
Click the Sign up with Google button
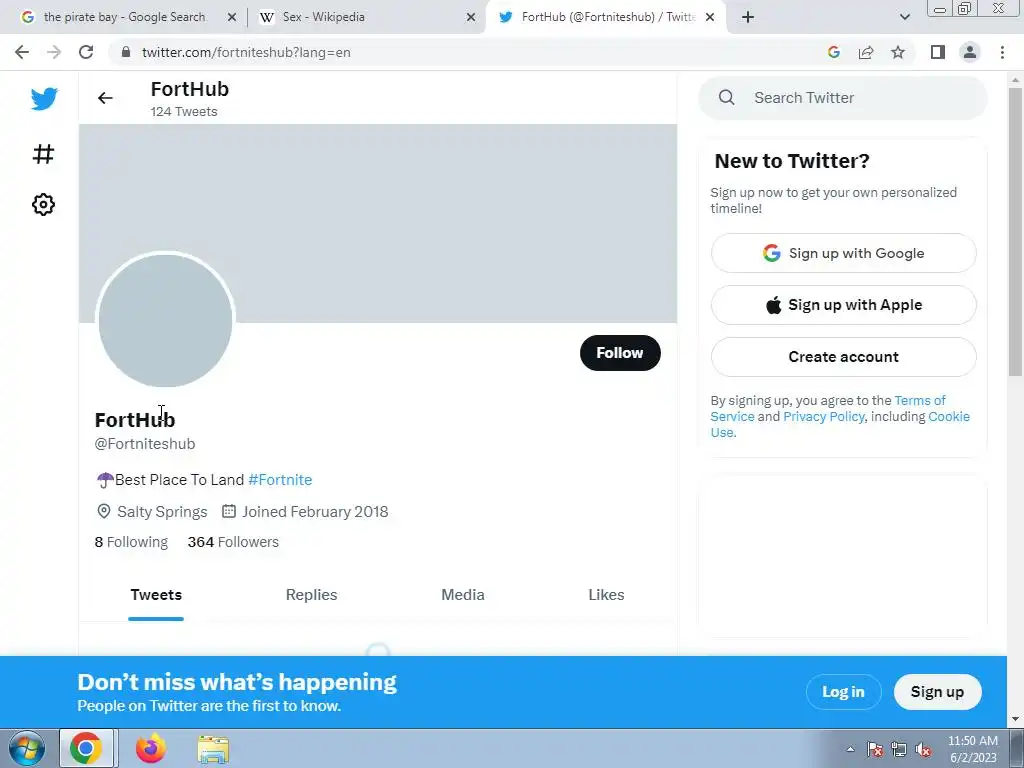[843, 253]
